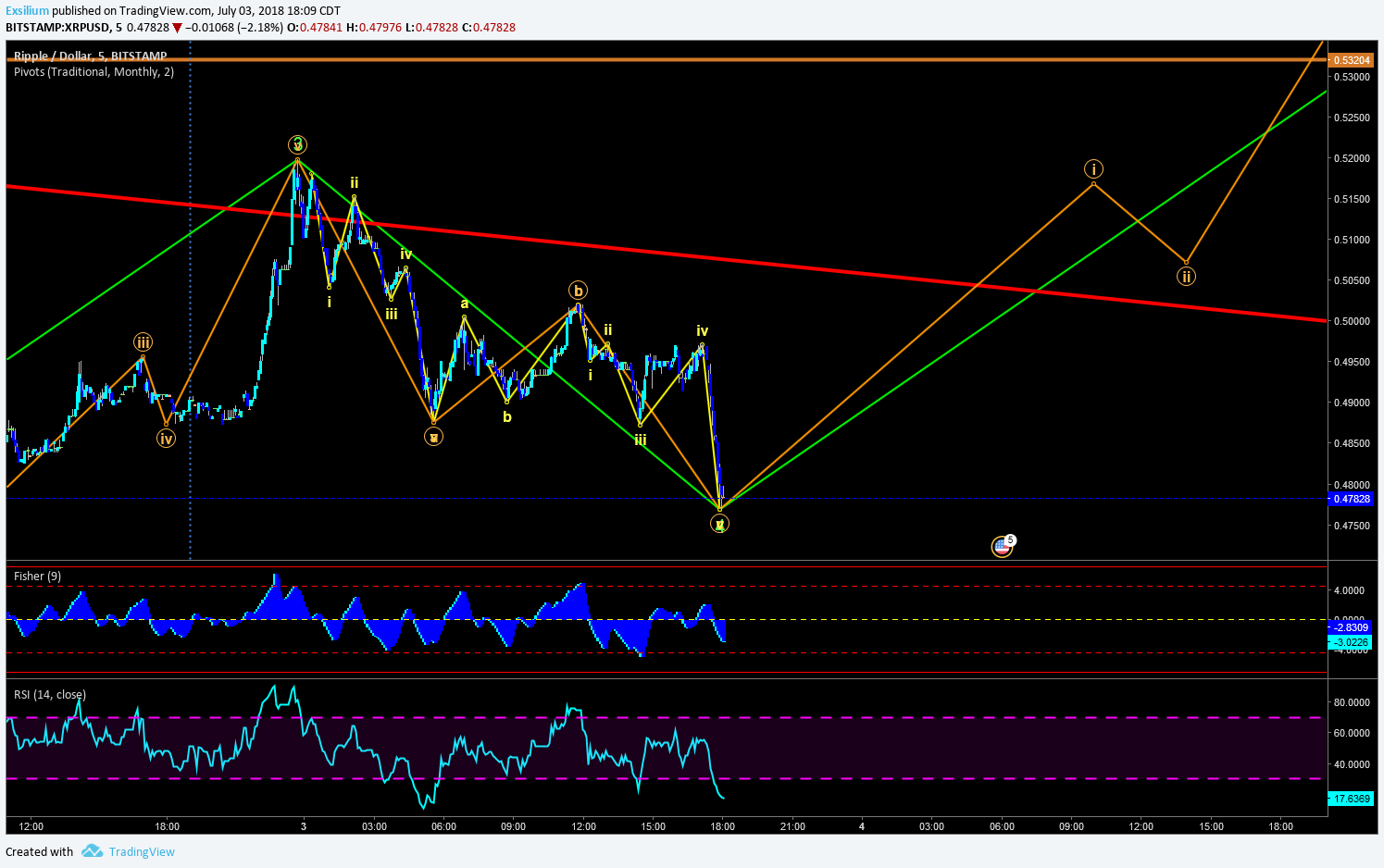Click the '21:00' time axis label

[x=792, y=826]
